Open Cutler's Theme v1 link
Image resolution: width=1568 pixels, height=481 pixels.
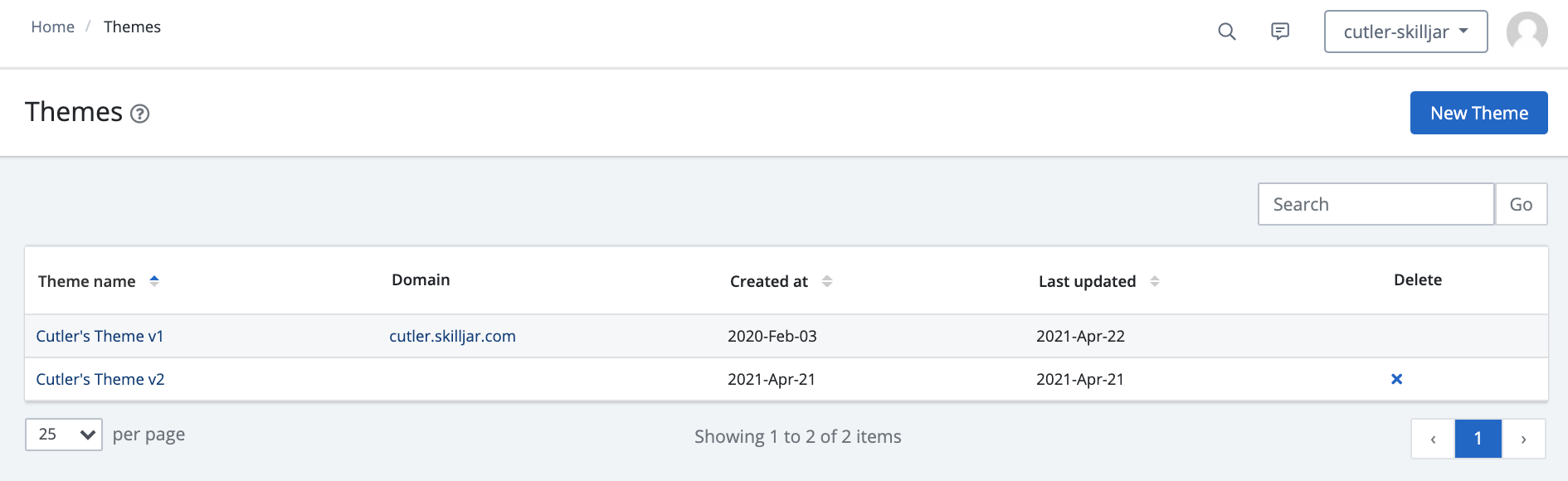(100, 336)
